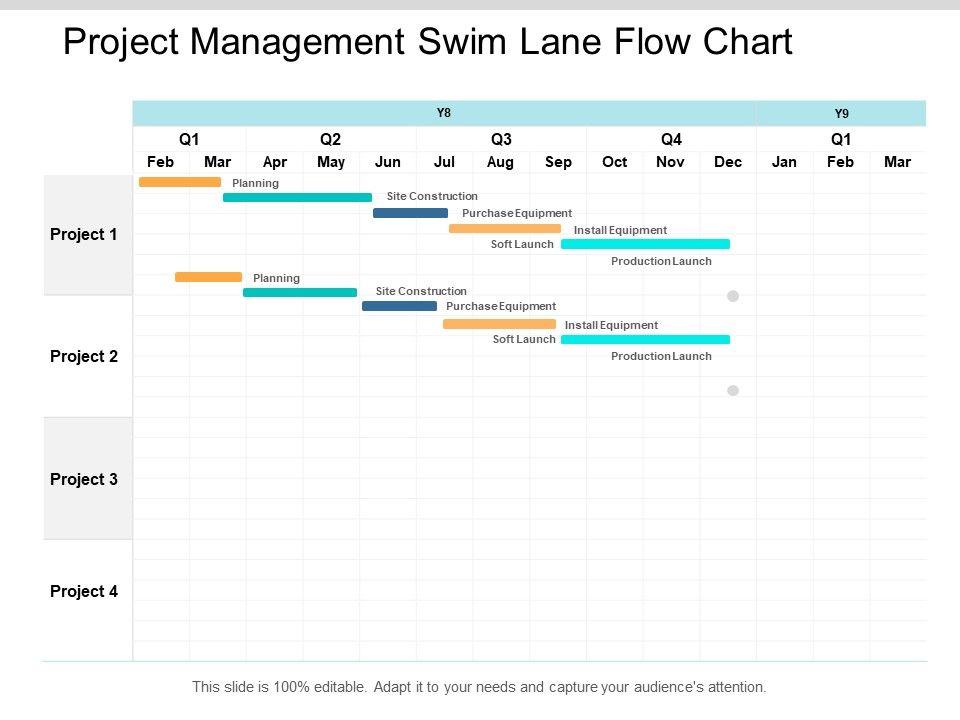Click the Project 1 swim lane label
The width and height of the screenshot is (960, 720).
(x=84, y=234)
